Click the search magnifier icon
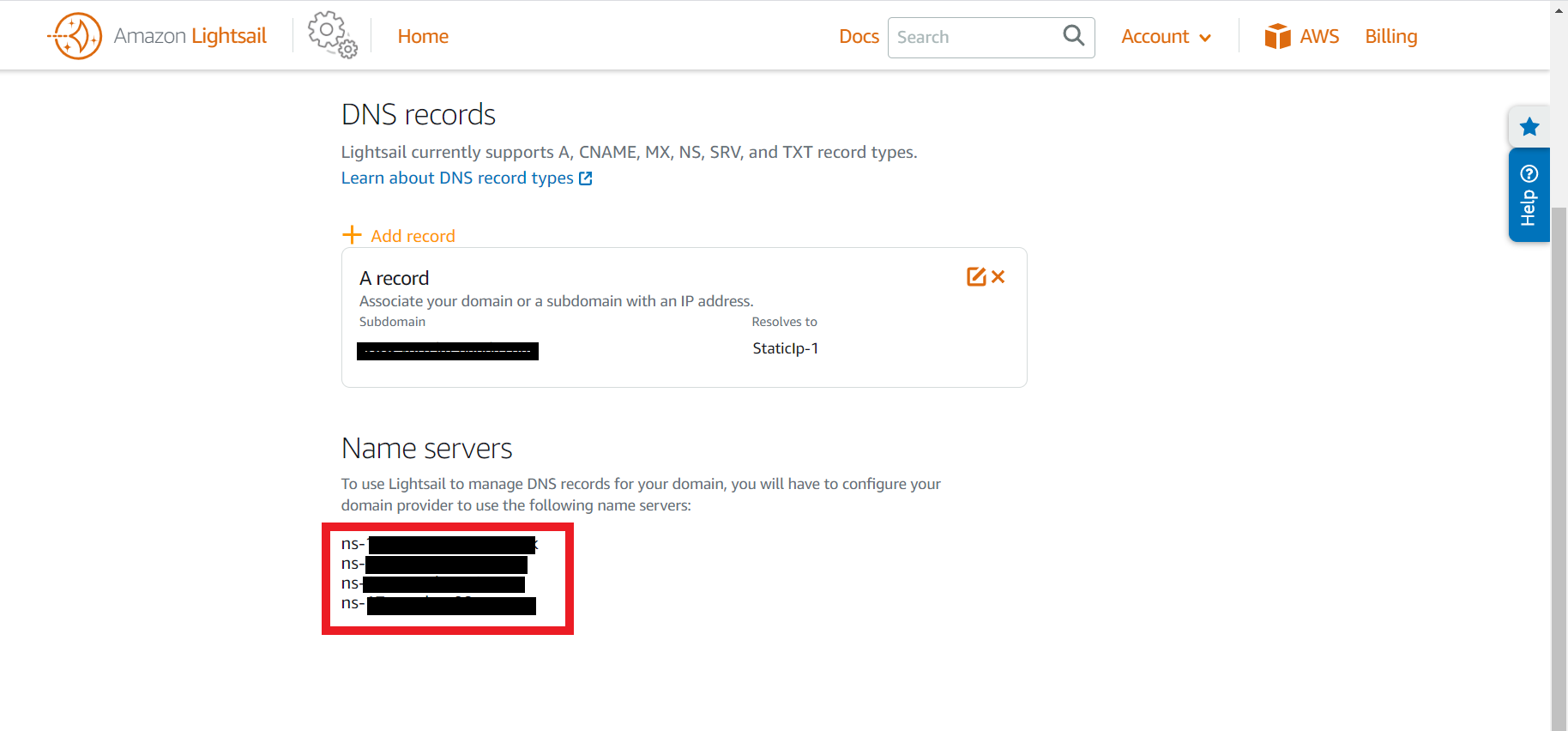Image resolution: width=1568 pixels, height=731 pixels. click(x=1073, y=36)
